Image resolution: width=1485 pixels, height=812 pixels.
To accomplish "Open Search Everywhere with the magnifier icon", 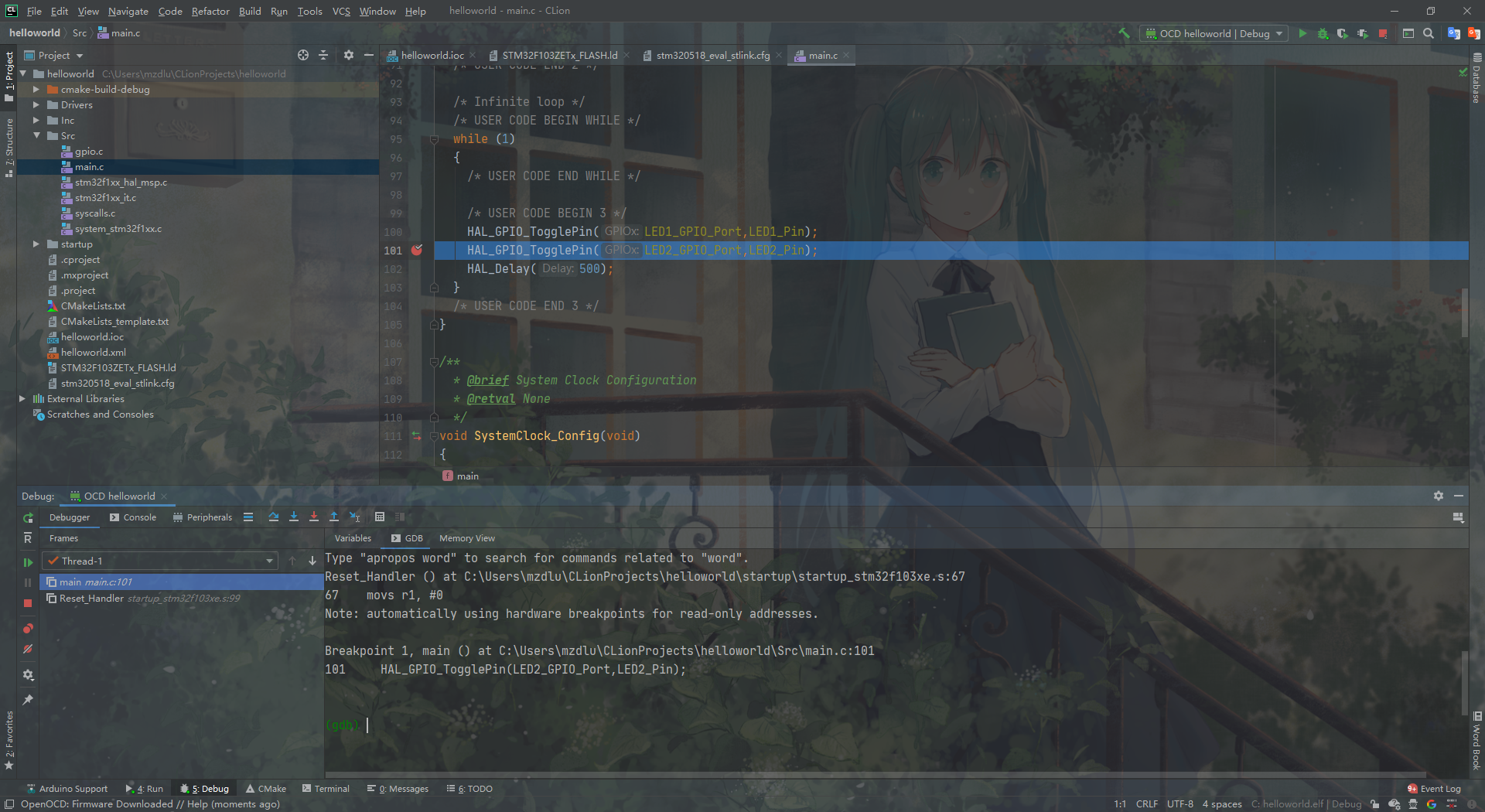I will click(1428, 33).
